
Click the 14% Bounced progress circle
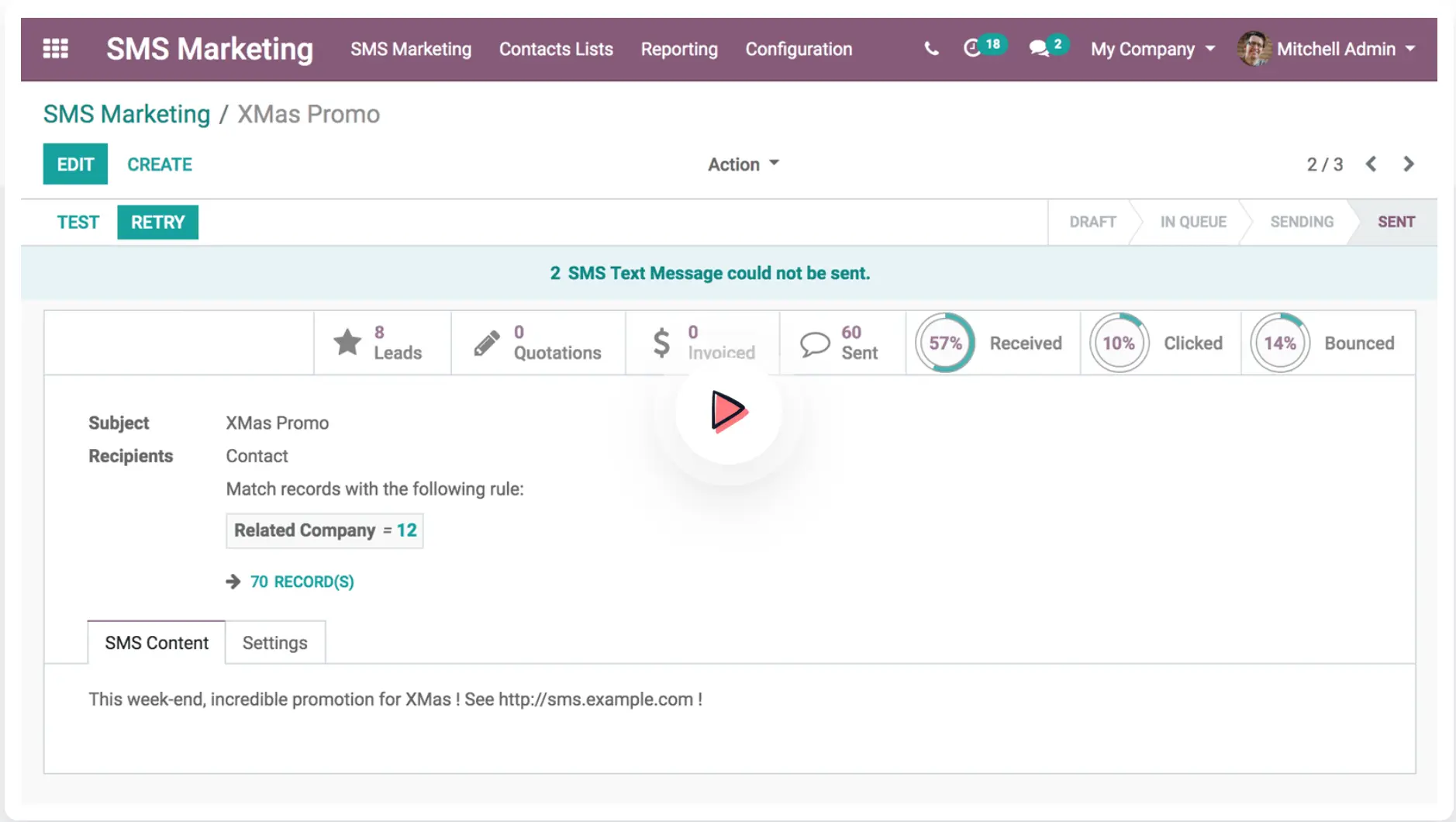click(x=1280, y=343)
